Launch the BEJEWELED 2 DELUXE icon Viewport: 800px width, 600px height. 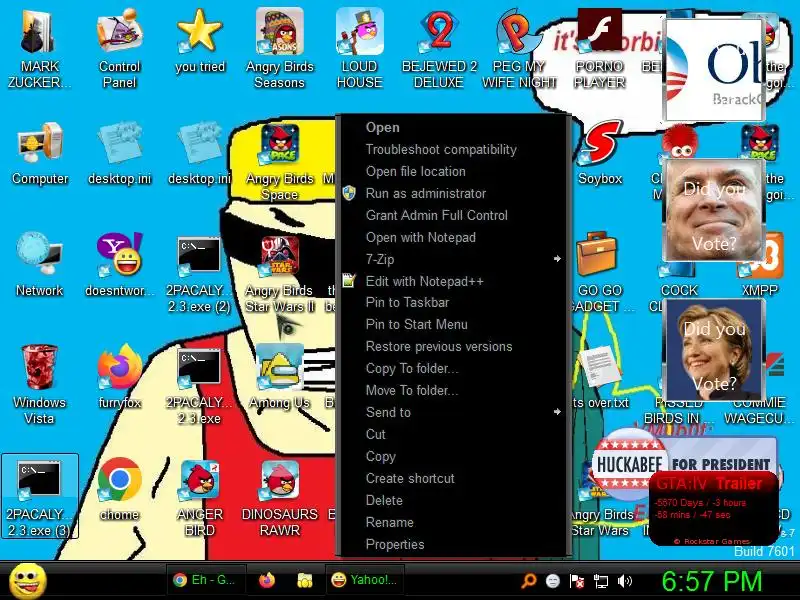[x=439, y=49]
